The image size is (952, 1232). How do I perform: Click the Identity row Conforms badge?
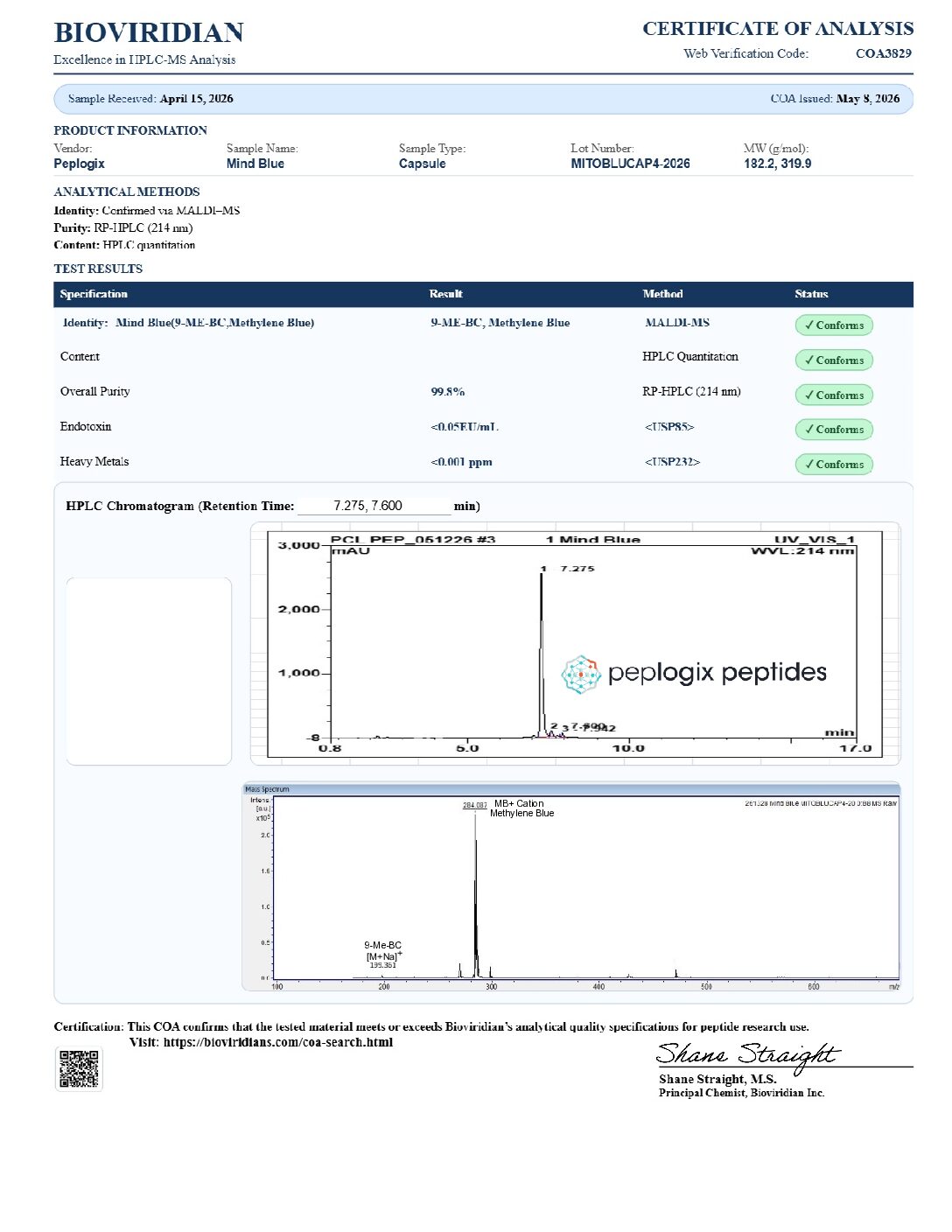coord(834,325)
